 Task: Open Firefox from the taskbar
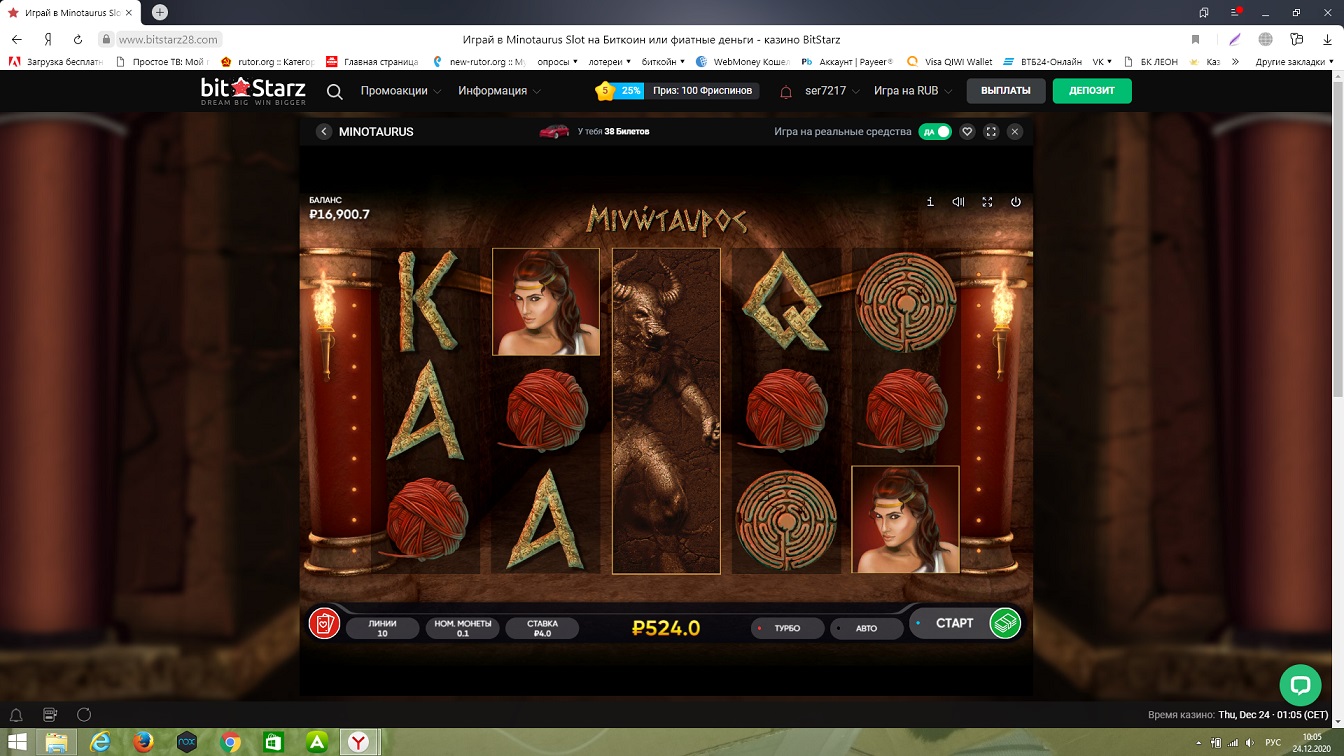pyautogui.click(x=144, y=742)
